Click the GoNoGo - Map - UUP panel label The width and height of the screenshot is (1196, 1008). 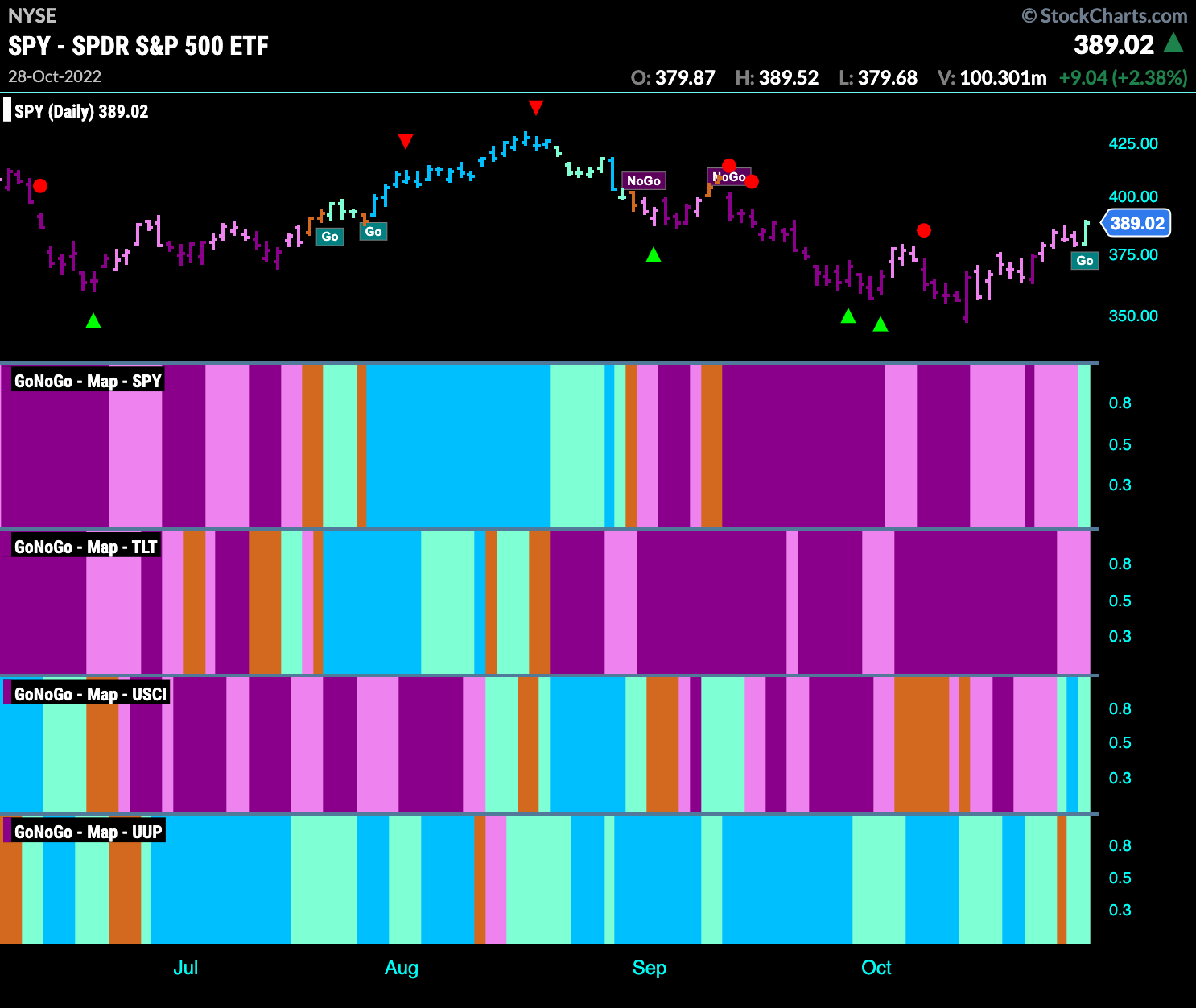click(x=89, y=832)
